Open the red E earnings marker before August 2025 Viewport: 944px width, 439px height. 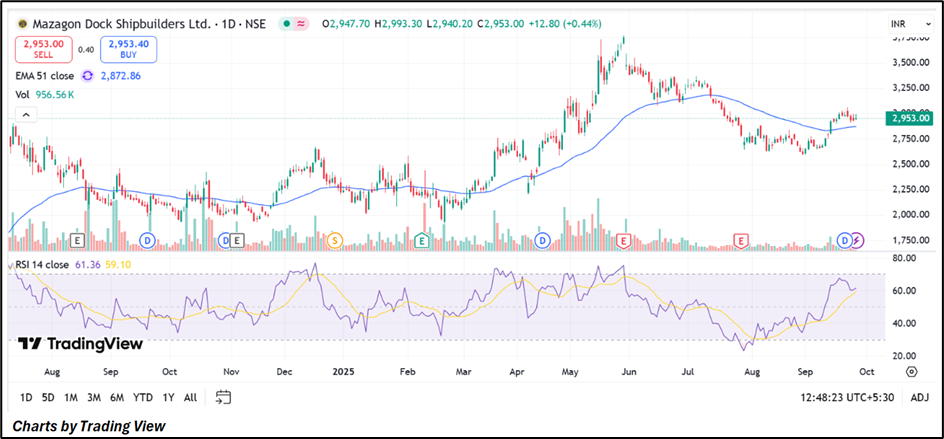[741, 240]
